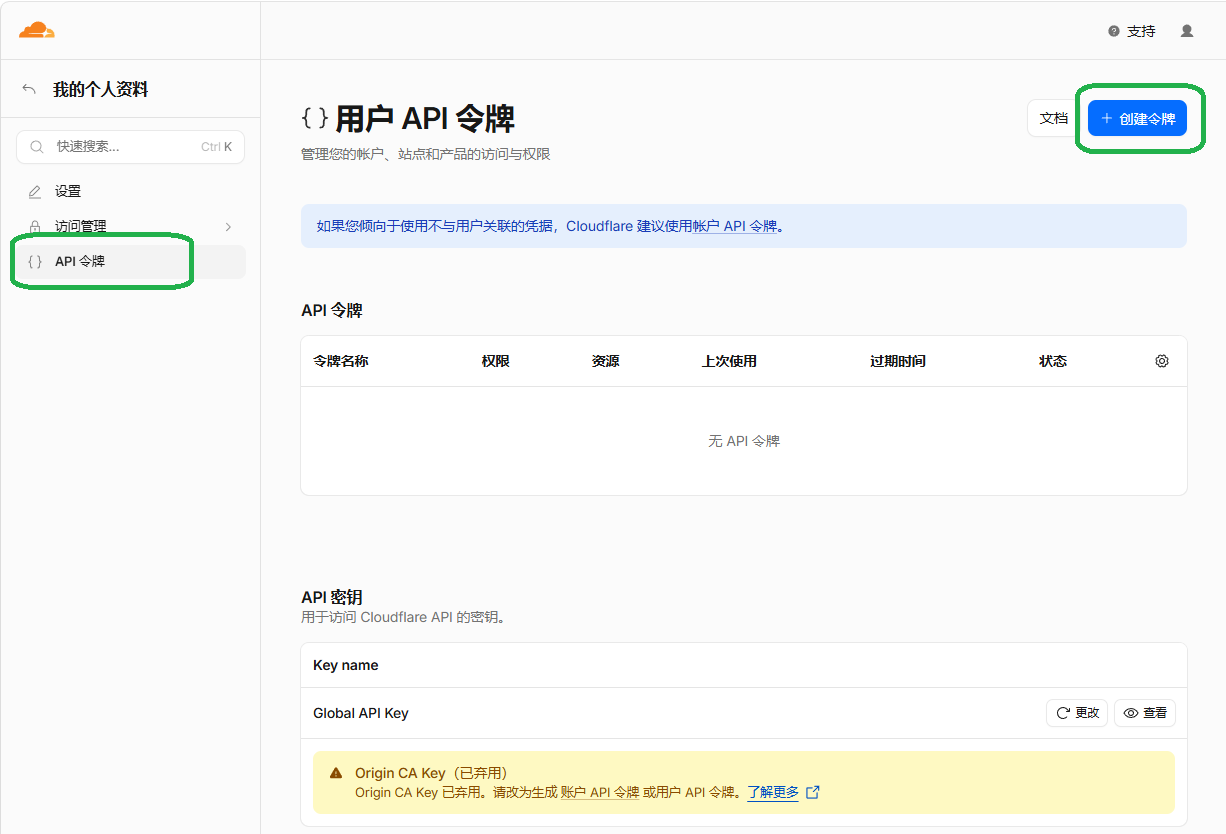Follow the 账户 API 令牌 link in yellow warning
1226x834 pixels.
600,792
